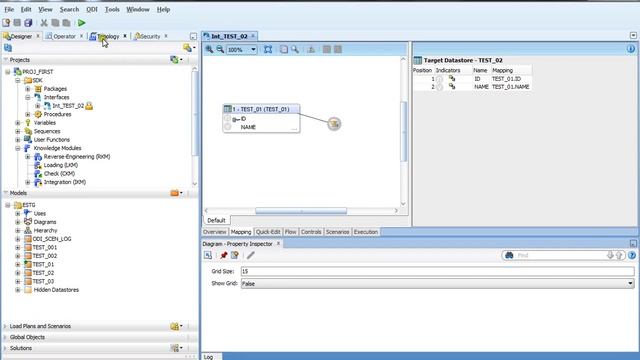Click the Paste icon in main toolbar

66,23
